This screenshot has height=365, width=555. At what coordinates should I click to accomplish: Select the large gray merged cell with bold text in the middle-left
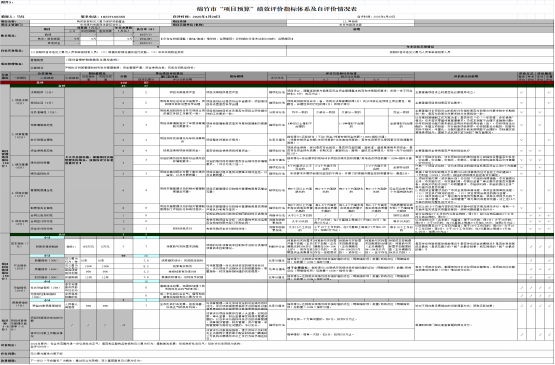[89, 160]
